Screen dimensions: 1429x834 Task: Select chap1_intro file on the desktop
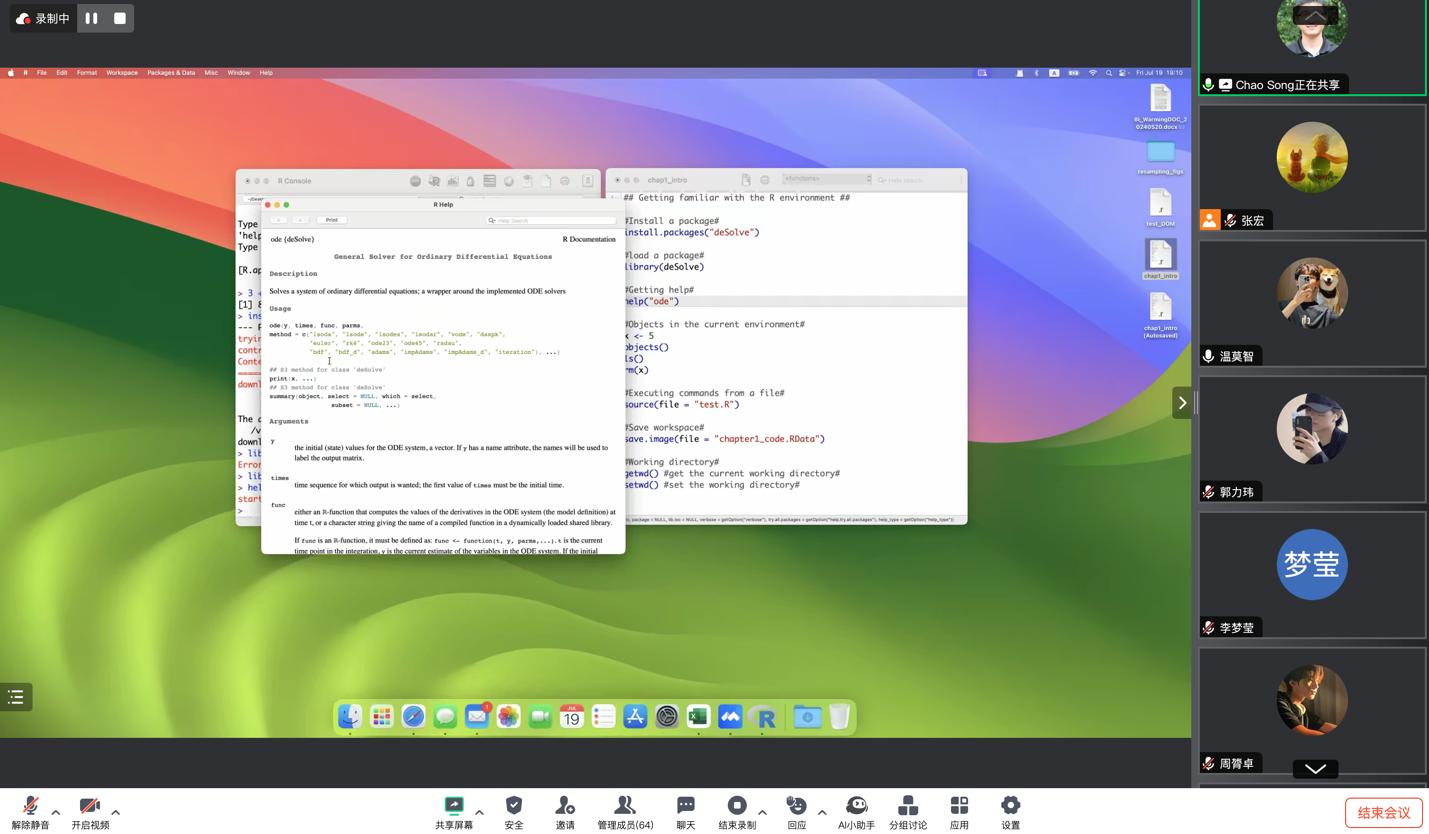[1160, 260]
